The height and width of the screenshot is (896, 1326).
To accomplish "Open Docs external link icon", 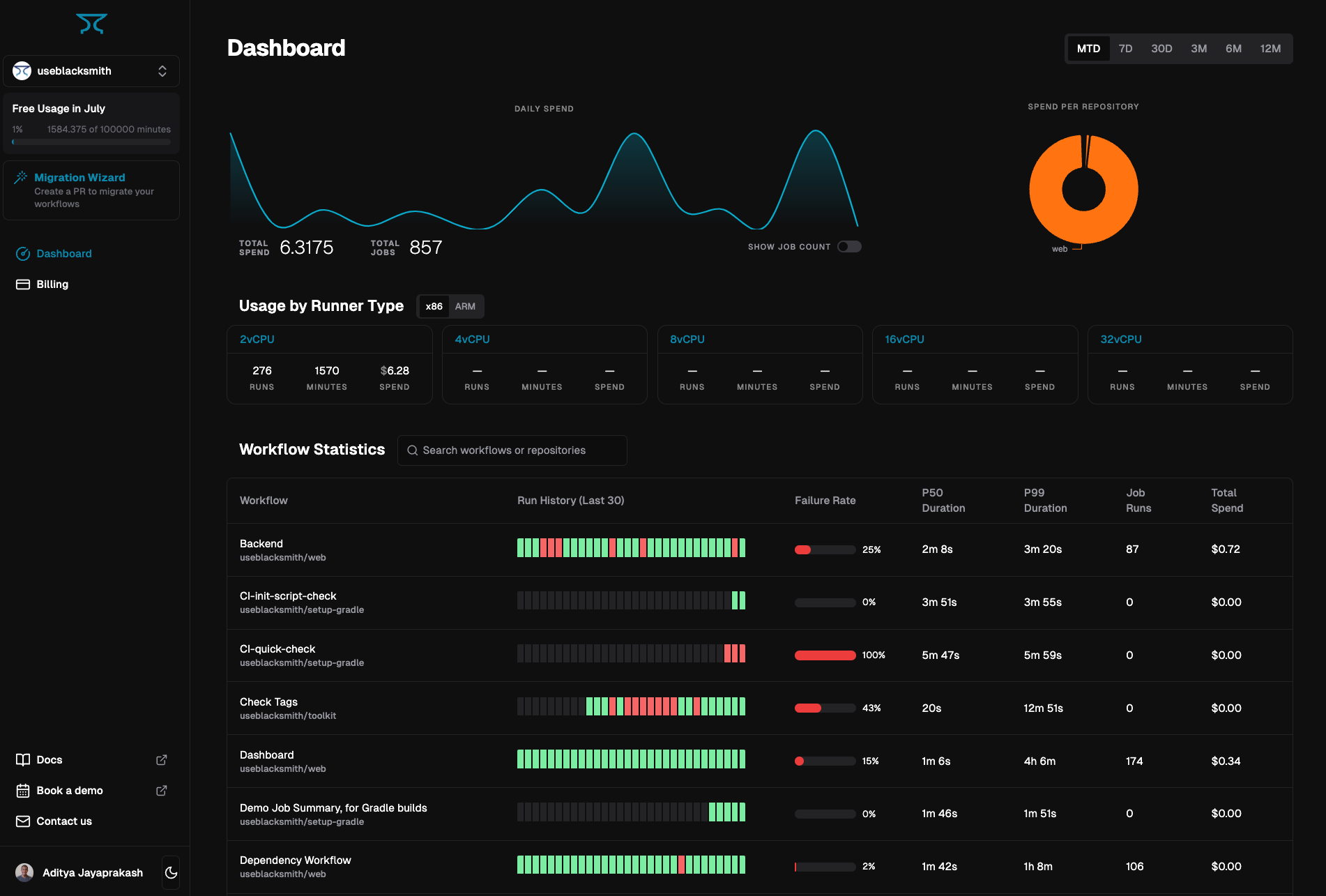I will click(162, 760).
